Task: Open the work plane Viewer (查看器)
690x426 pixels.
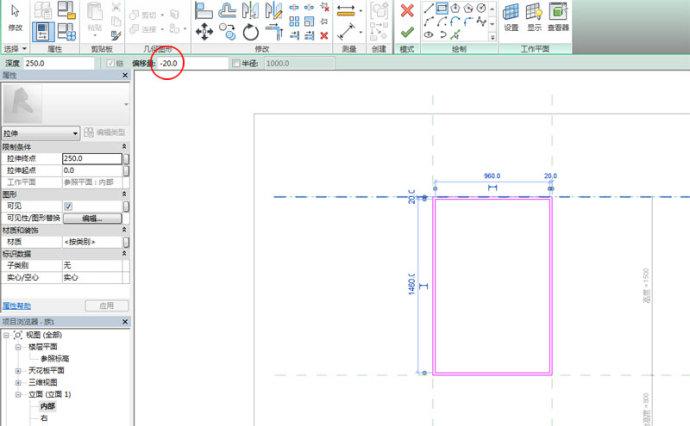Action: (558, 14)
